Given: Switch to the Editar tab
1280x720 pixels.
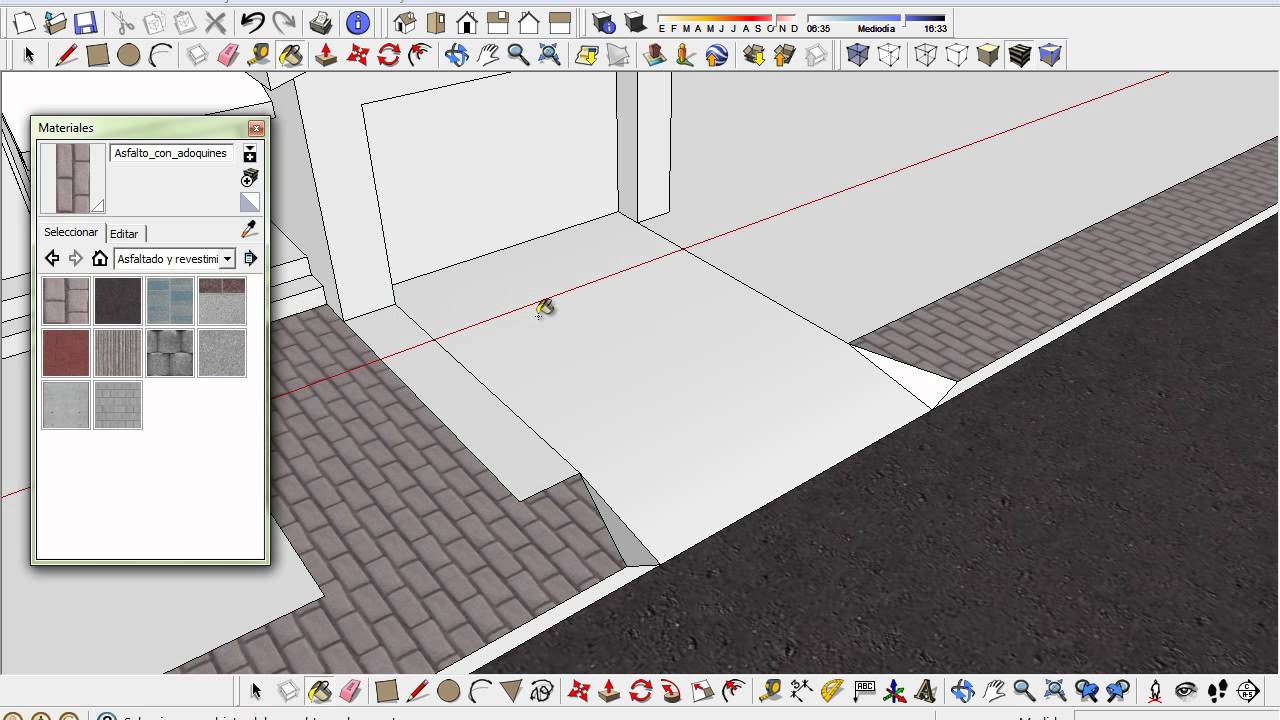Looking at the screenshot, I should 124,233.
